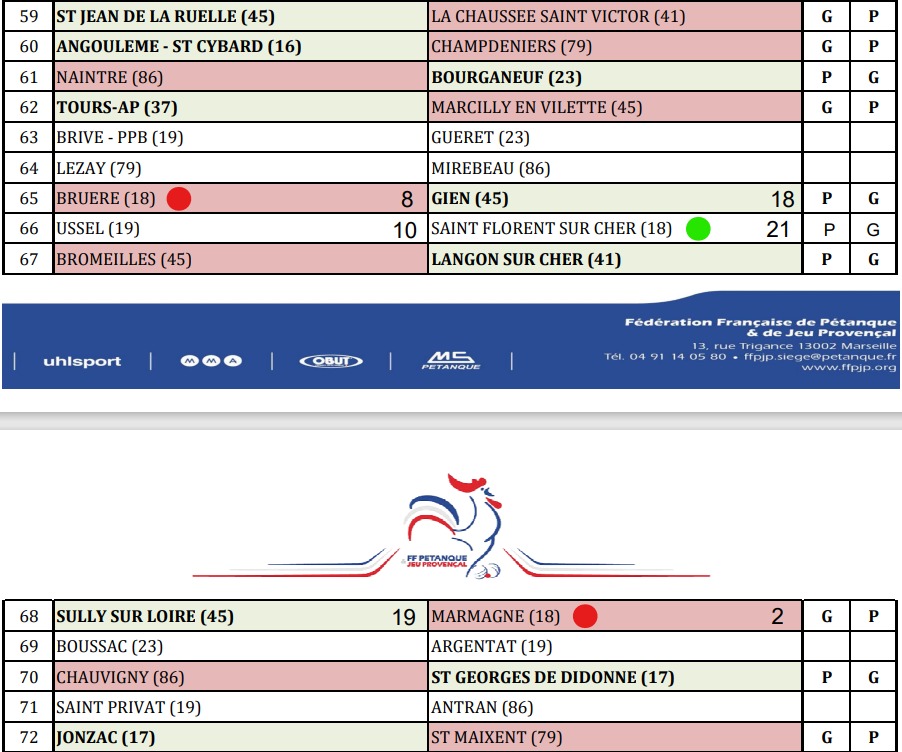Select MIREBEAU (86) cell
The width and height of the screenshot is (902, 752).
point(615,168)
